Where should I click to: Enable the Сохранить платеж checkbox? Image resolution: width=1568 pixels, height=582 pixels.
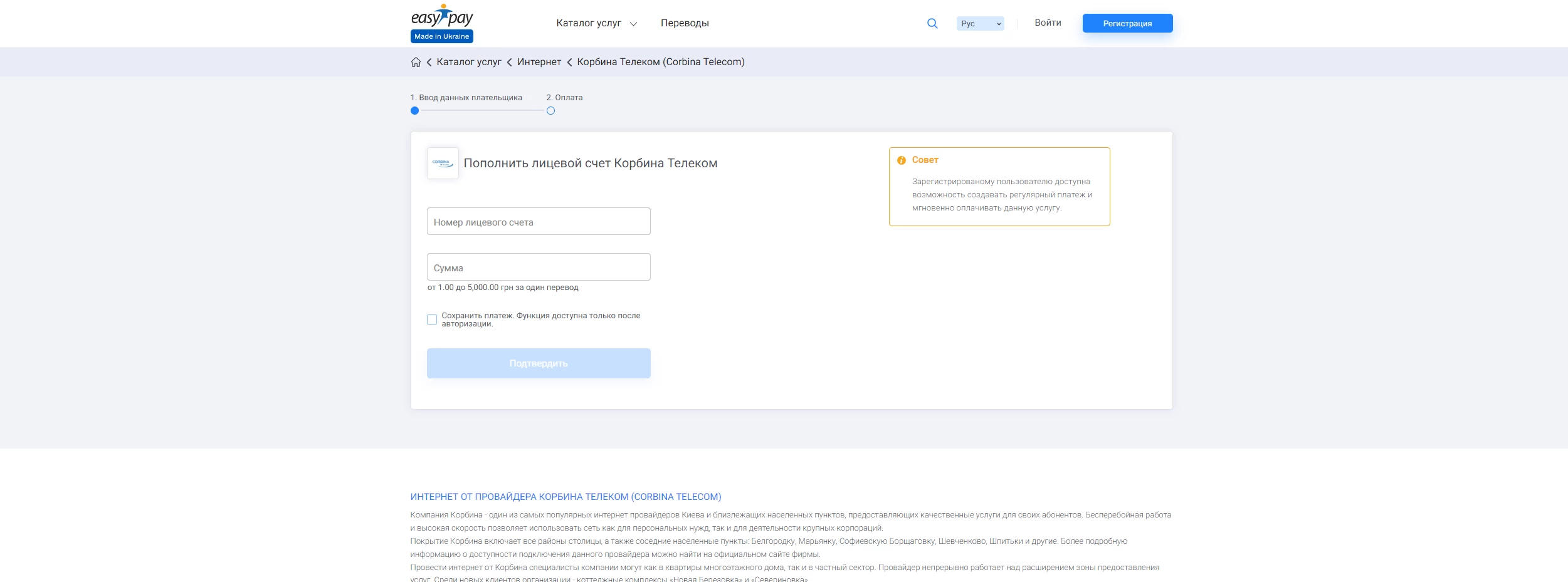[x=432, y=320]
